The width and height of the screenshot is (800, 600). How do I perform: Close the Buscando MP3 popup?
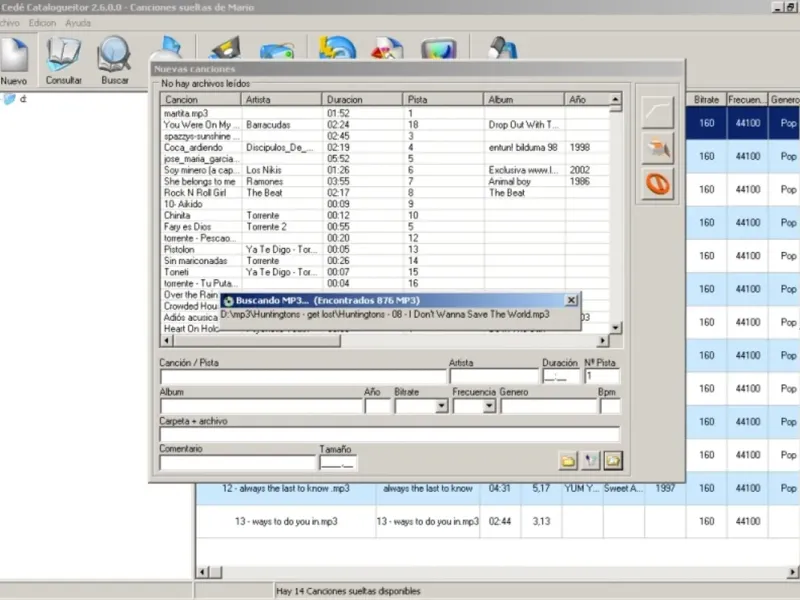571,300
